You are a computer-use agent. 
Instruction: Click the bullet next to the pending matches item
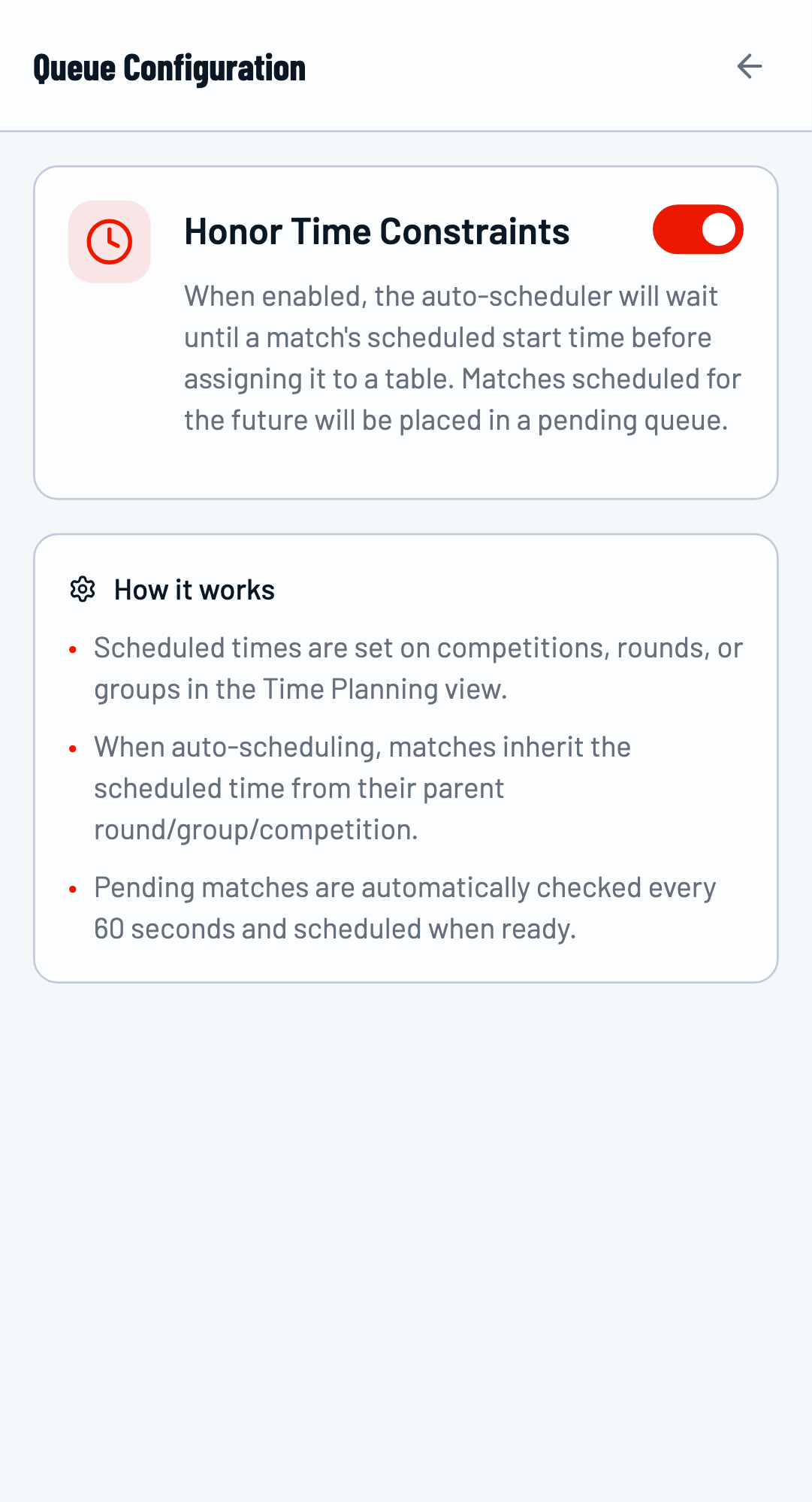pos(73,888)
